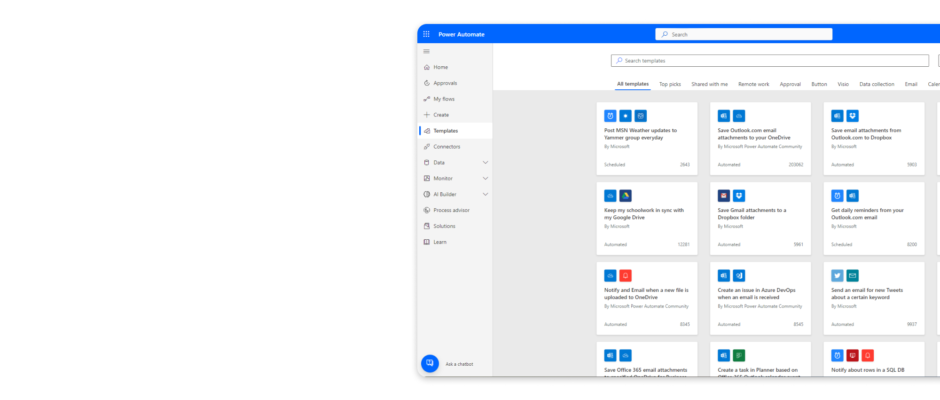
Task: Click OneDrive icon on Save Outlook.com attachments card
Action: coord(739,116)
